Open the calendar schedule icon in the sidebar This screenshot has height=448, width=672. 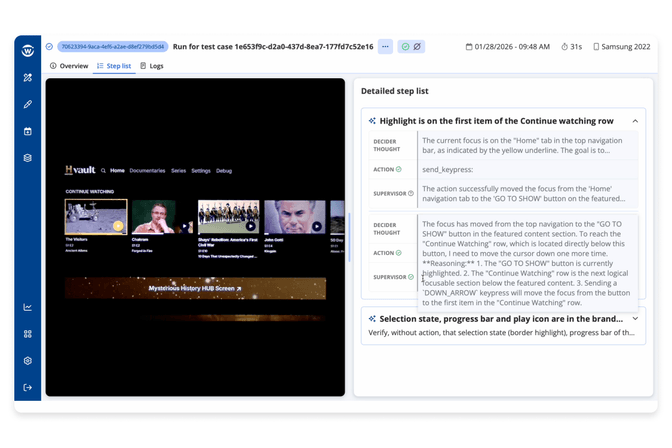point(27,131)
